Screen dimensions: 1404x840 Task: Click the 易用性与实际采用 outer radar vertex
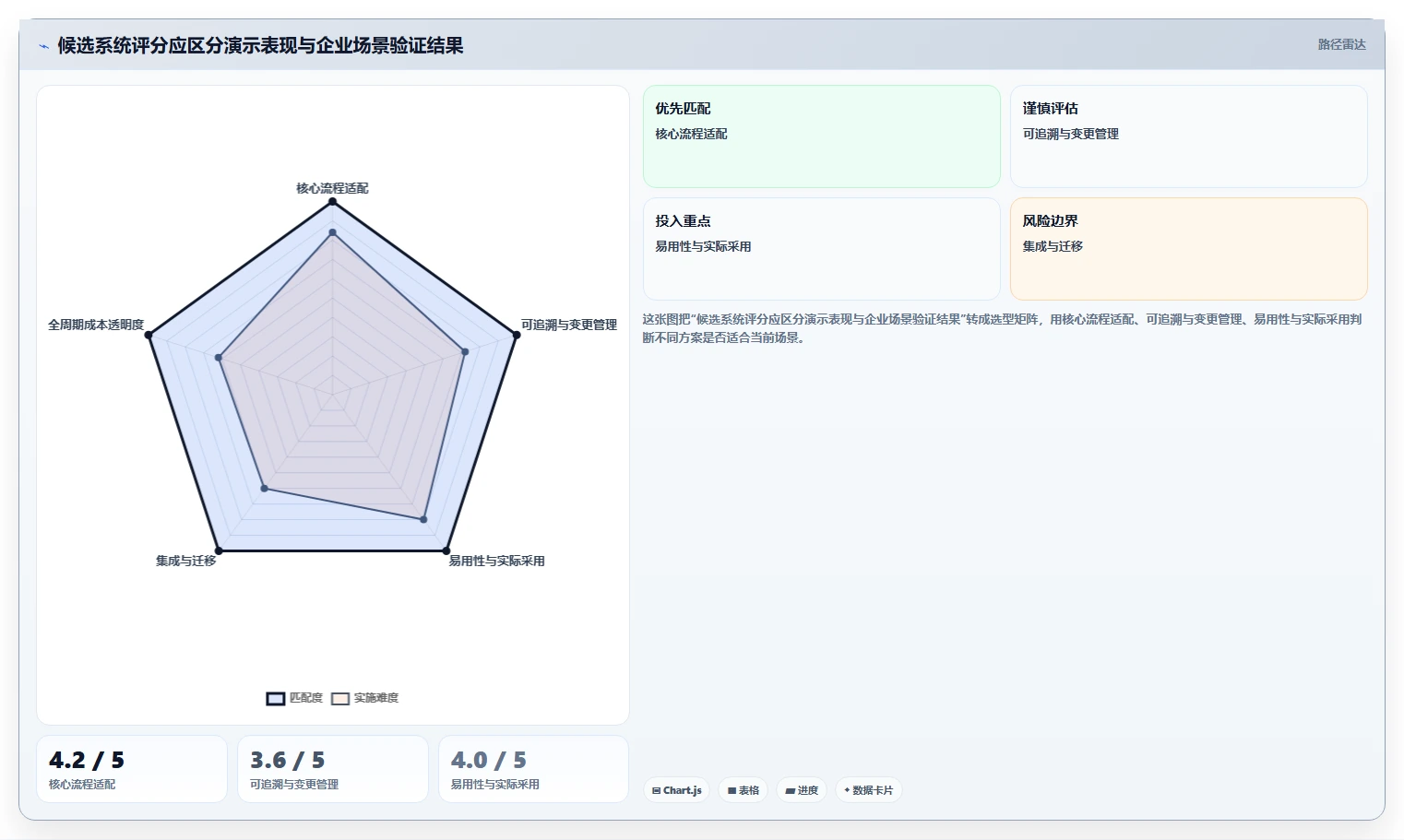[x=446, y=551]
